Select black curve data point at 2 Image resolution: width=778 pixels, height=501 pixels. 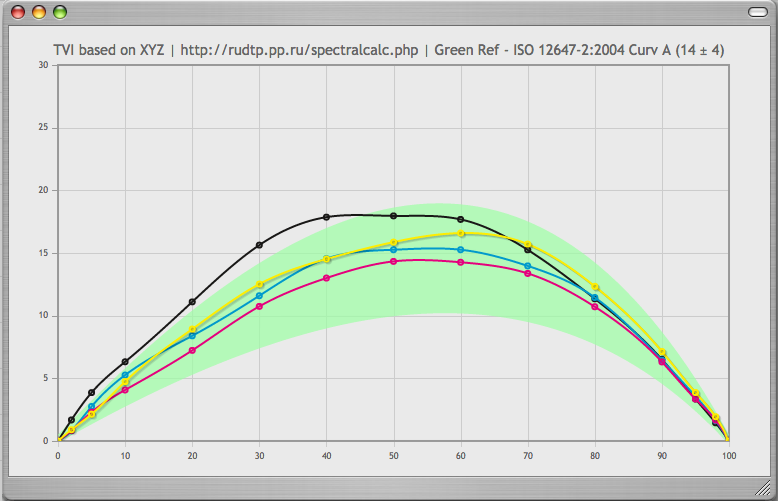[71, 420]
